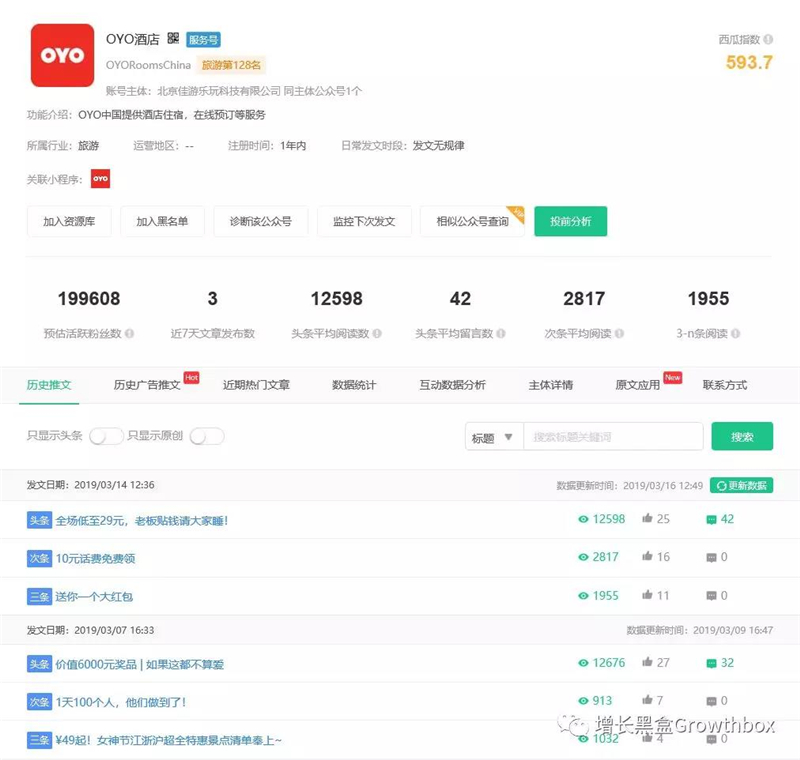800x760 pixels.
Task: Click the thumbs-up icon beside 27 likes
Action: pos(647,662)
